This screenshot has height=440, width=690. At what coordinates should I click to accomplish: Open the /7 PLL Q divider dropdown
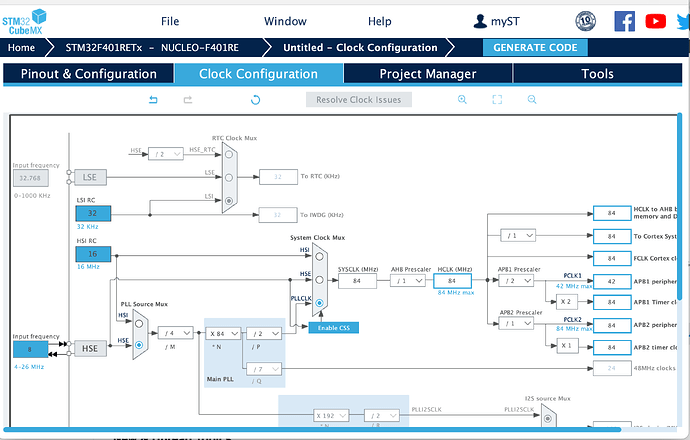point(264,369)
